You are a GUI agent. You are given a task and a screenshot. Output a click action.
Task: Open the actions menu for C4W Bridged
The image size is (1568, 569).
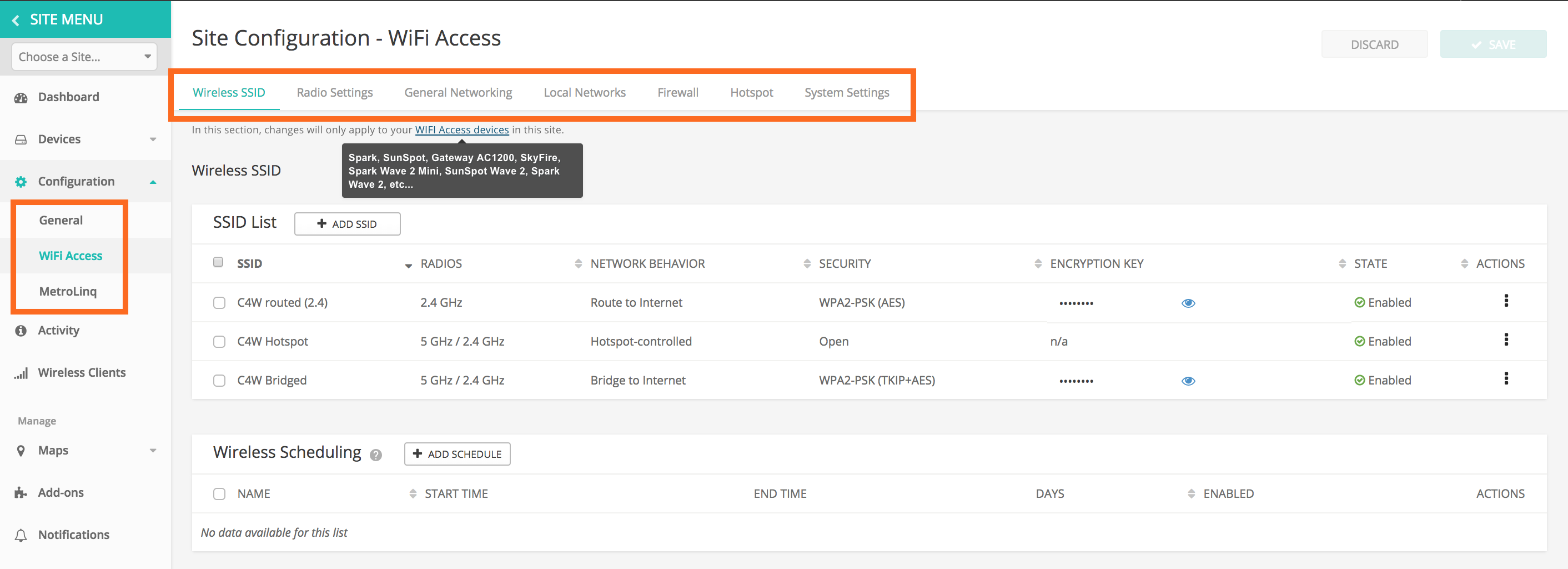point(1506,378)
